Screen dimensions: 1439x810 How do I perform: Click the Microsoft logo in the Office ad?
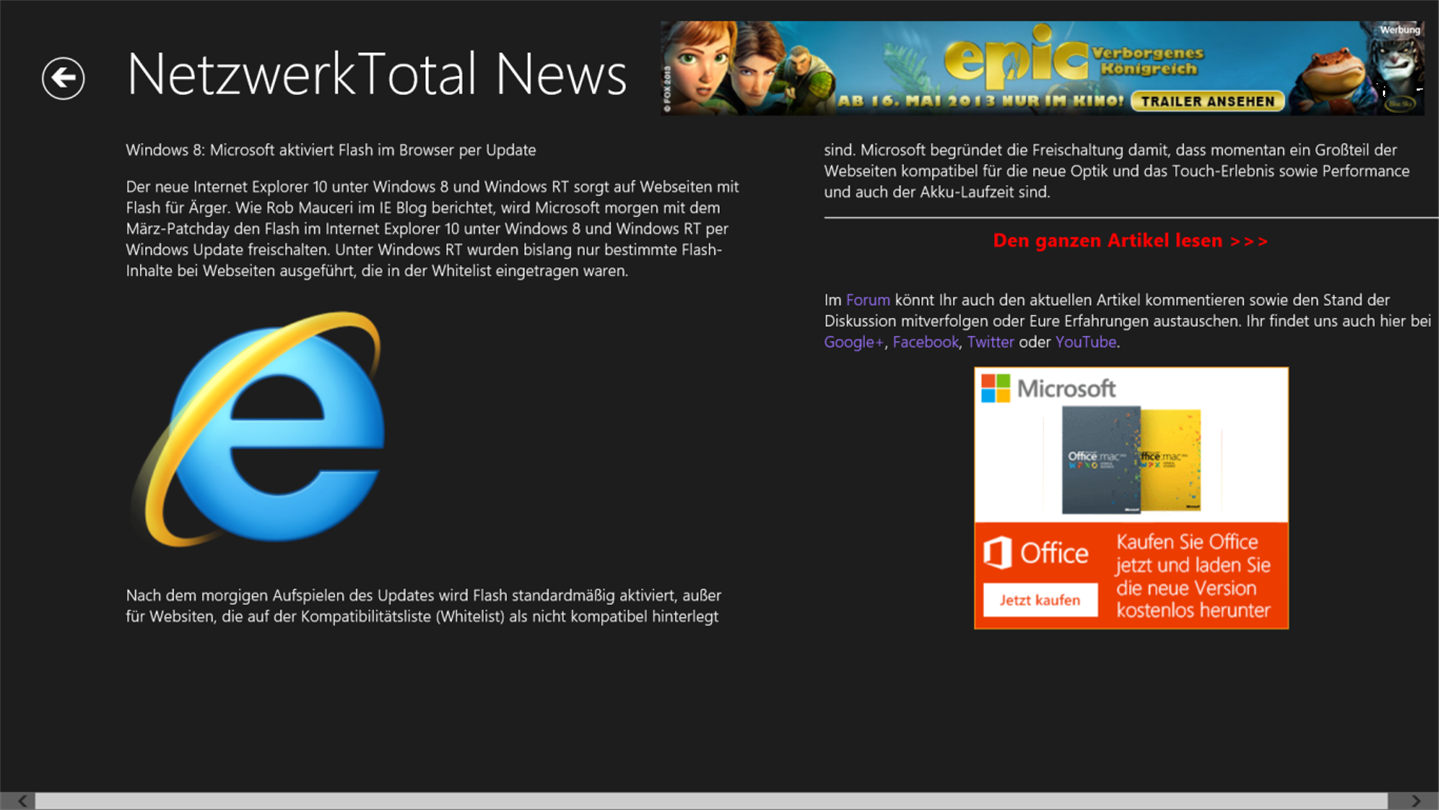pyautogui.click(x=1048, y=388)
